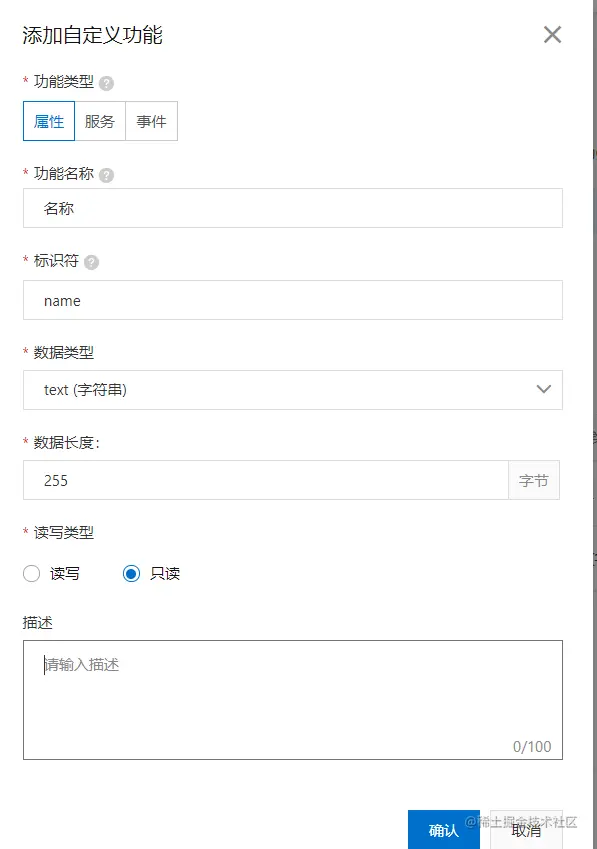This screenshot has width=597, height=849.
Task: Cancel with the 取消 button
Action: pyautogui.click(x=526, y=830)
